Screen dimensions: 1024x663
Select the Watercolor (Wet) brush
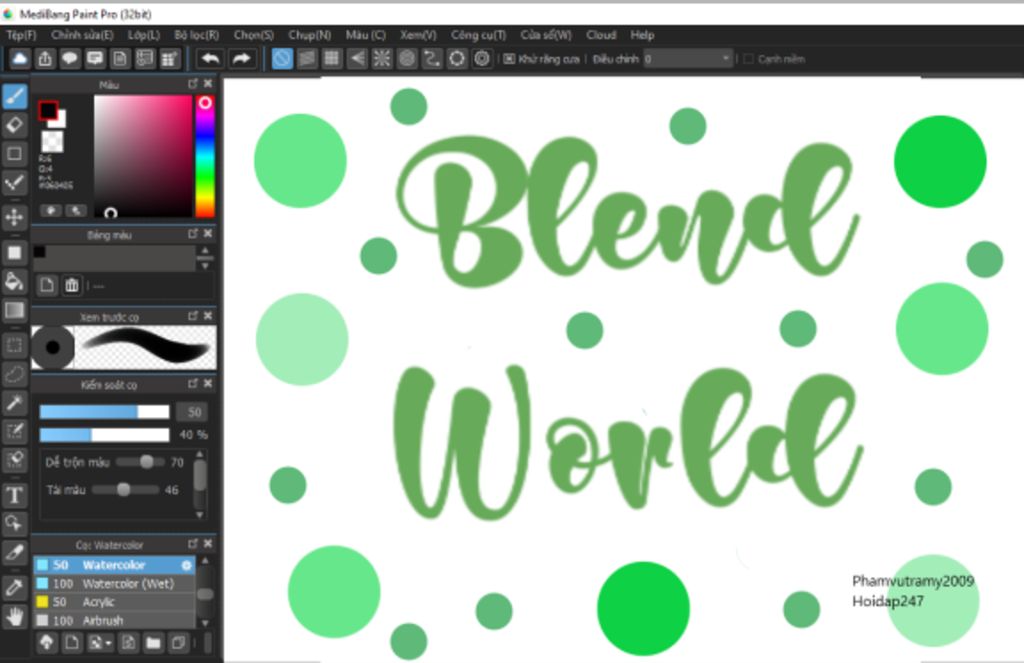[114, 583]
